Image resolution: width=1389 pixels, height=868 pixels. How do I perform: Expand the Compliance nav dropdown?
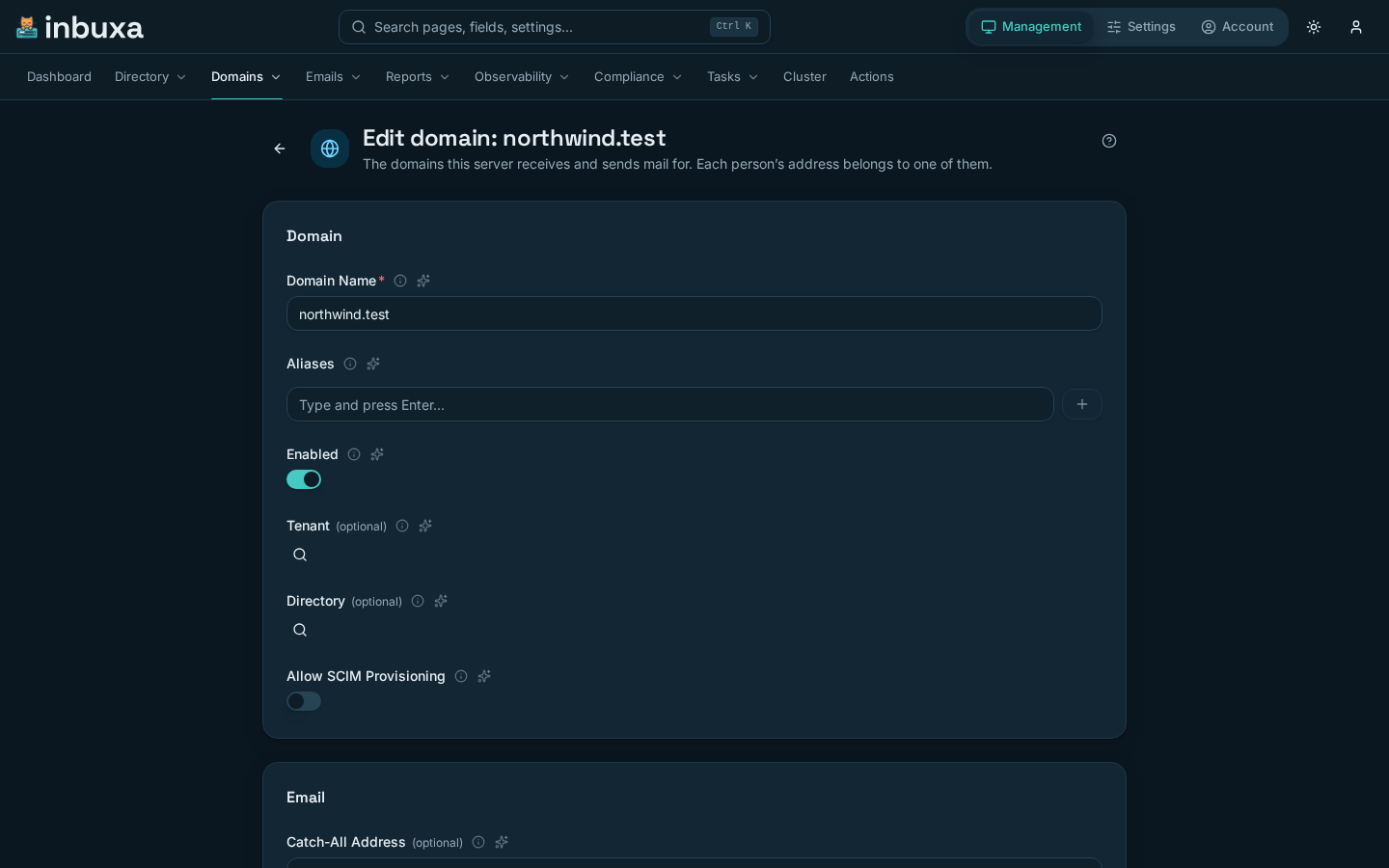pos(639,77)
